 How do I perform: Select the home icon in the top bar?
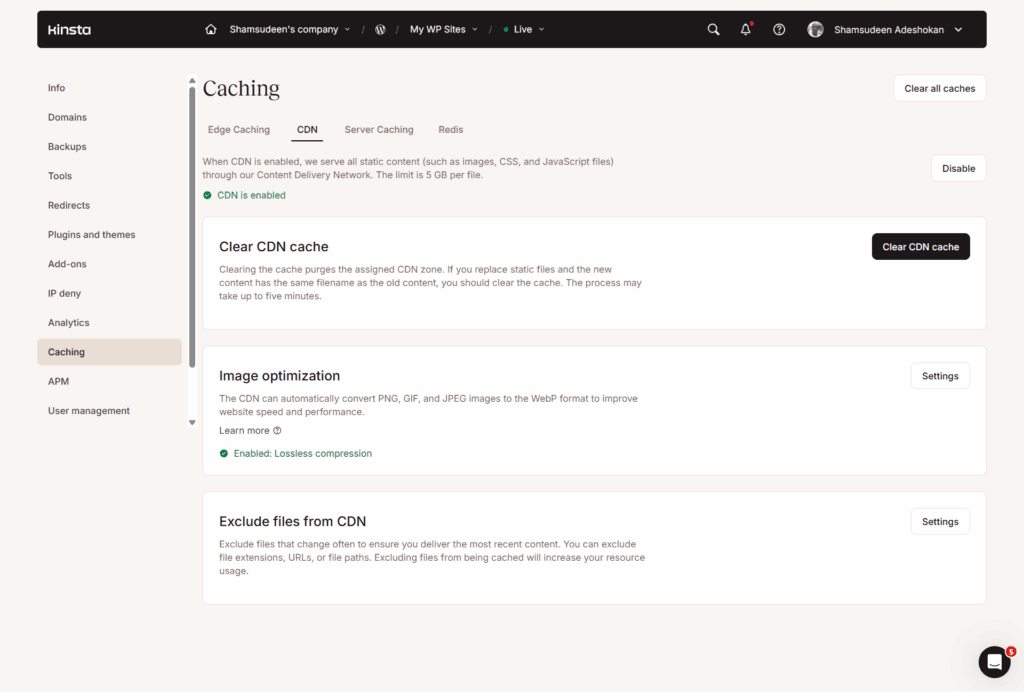click(210, 29)
